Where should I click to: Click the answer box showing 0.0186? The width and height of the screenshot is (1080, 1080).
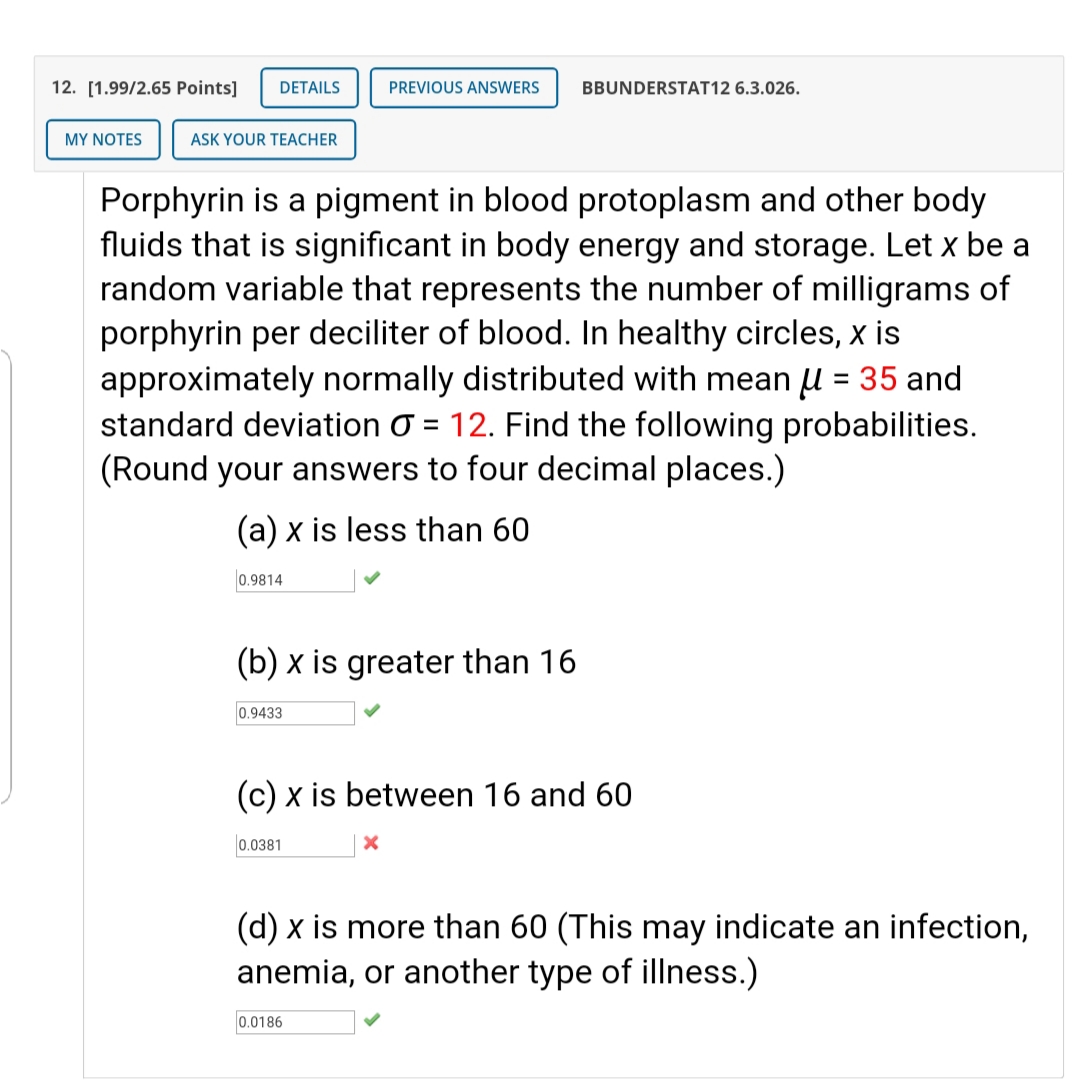coord(294,1021)
